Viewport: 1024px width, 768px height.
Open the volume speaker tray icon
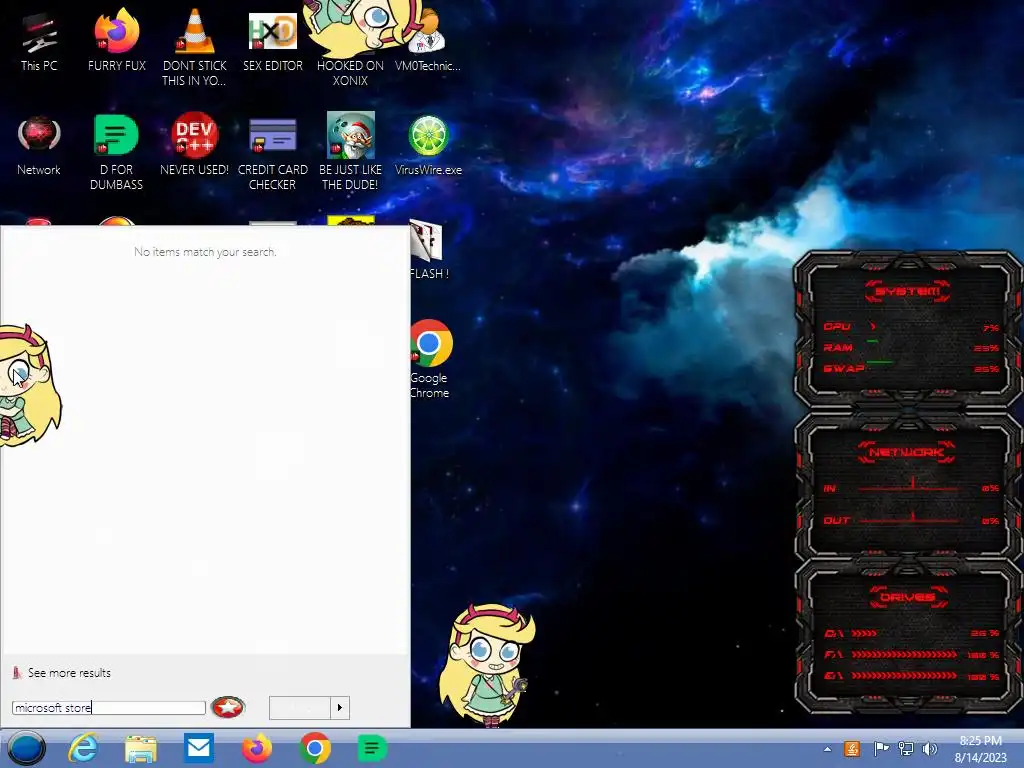pyautogui.click(x=930, y=748)
